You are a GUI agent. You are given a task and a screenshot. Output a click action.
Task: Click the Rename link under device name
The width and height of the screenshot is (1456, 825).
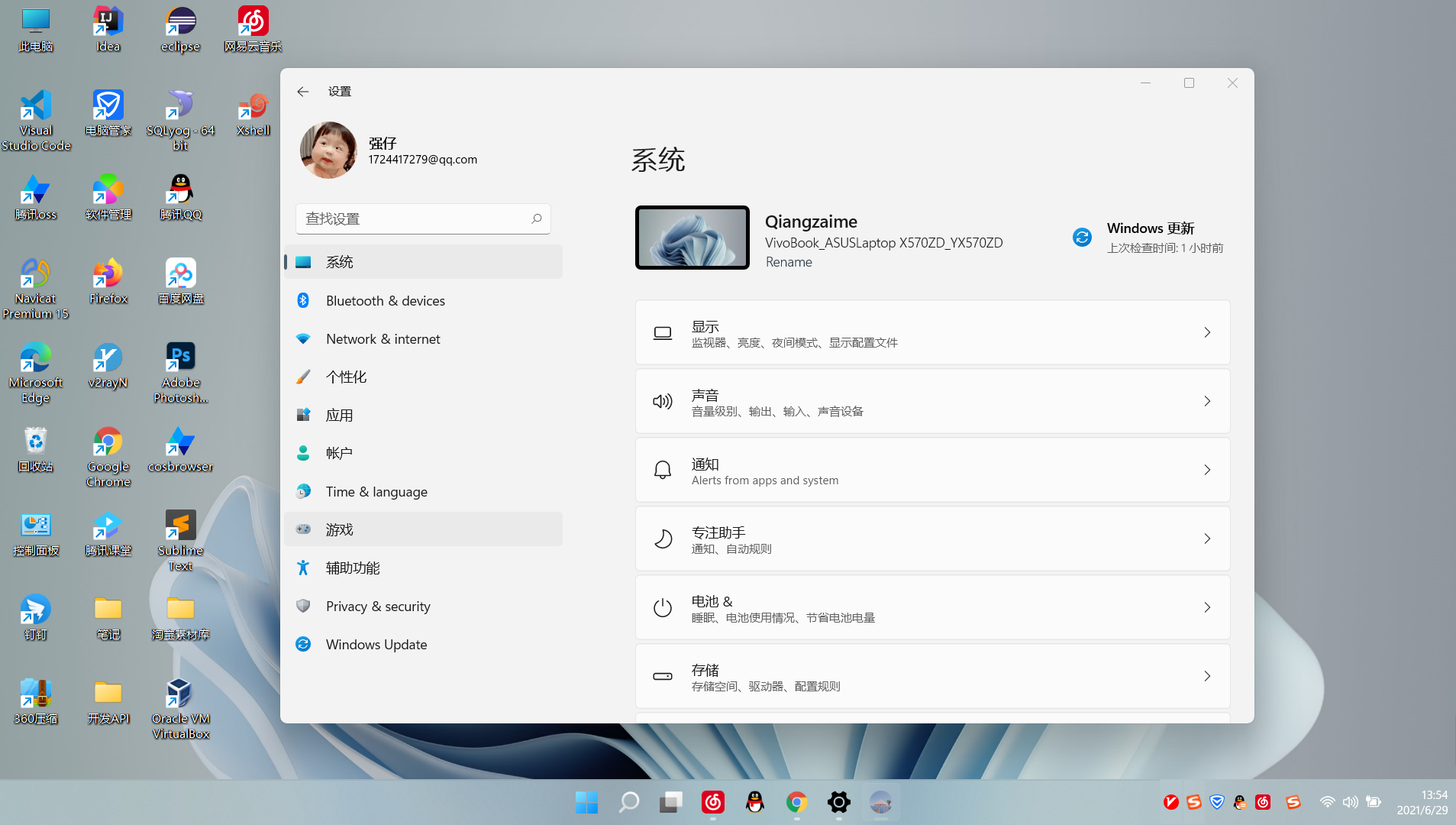click(789, 262)
